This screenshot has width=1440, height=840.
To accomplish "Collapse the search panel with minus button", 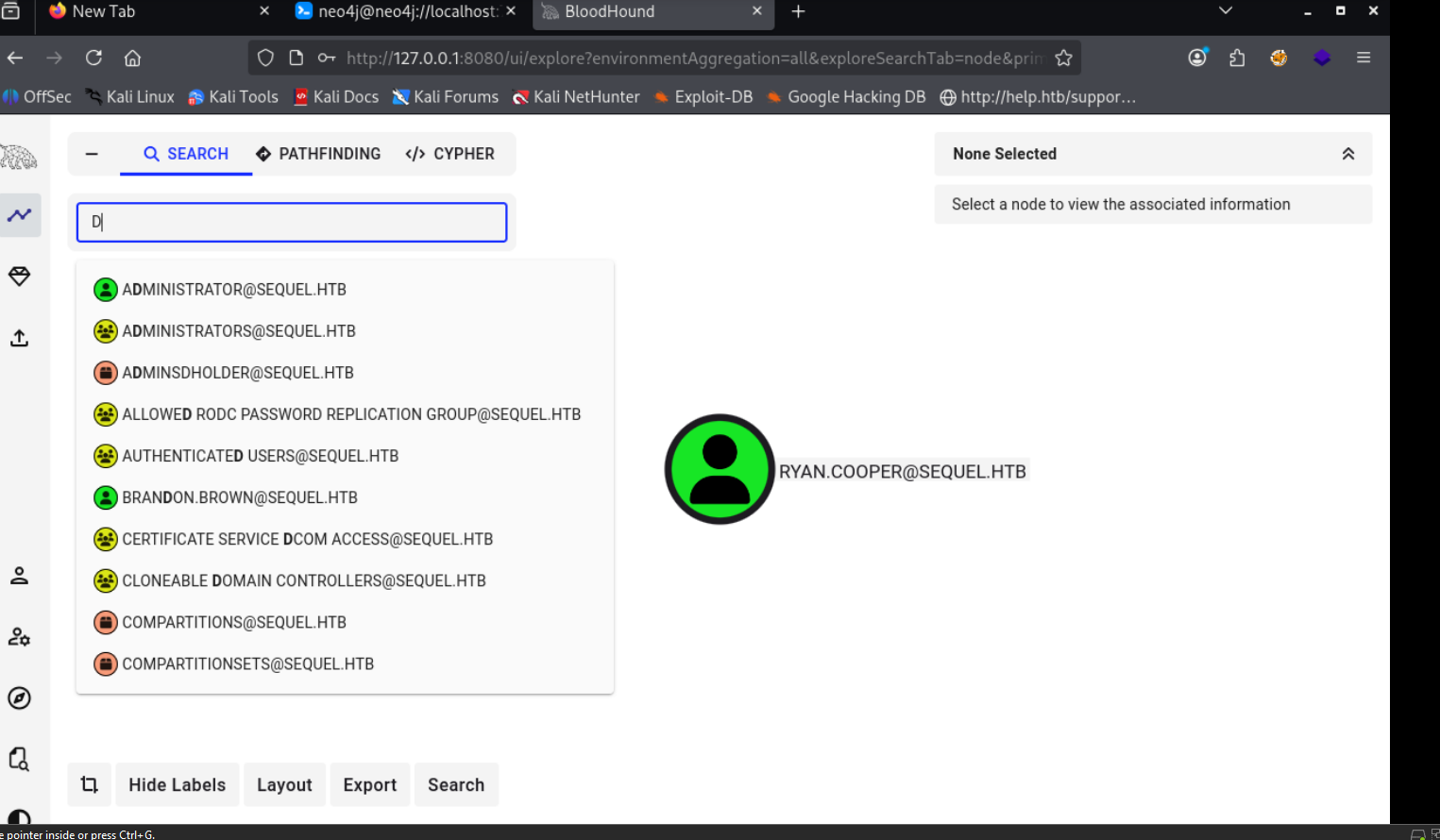I will [x=92, y=154].
